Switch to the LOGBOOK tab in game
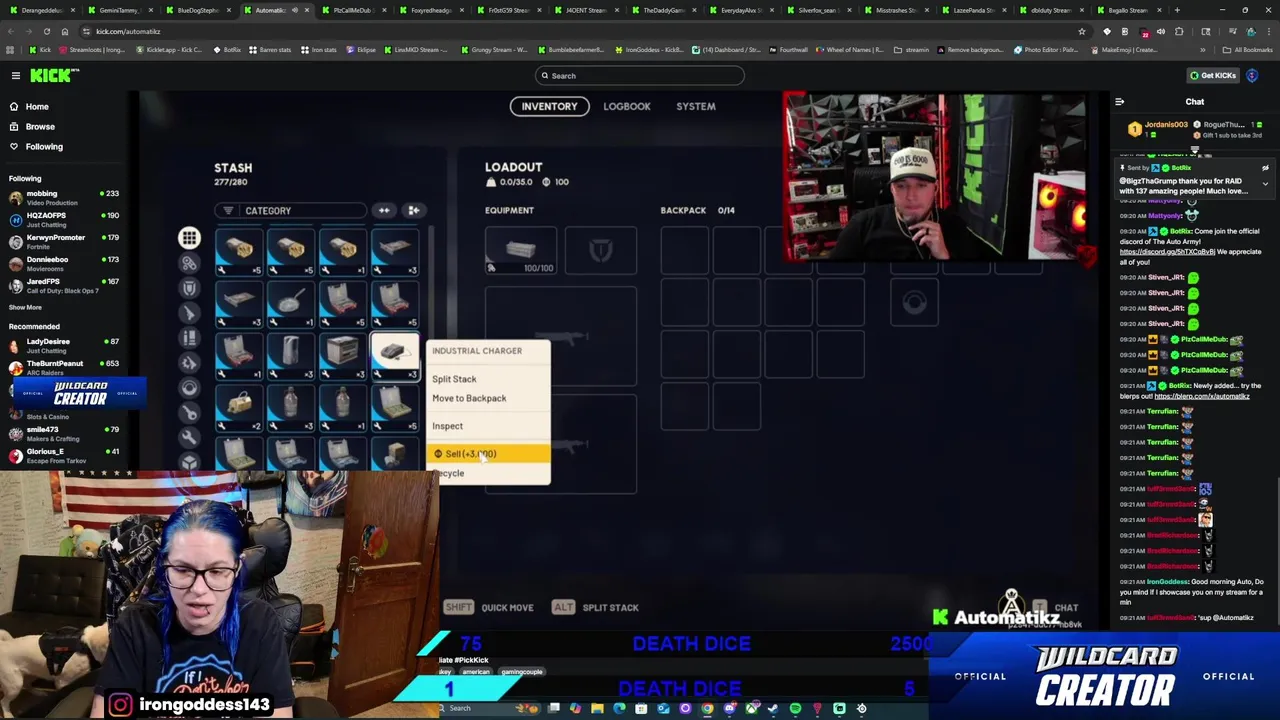This screenshot has height=720, width=1280. click(x=627, y=106)
